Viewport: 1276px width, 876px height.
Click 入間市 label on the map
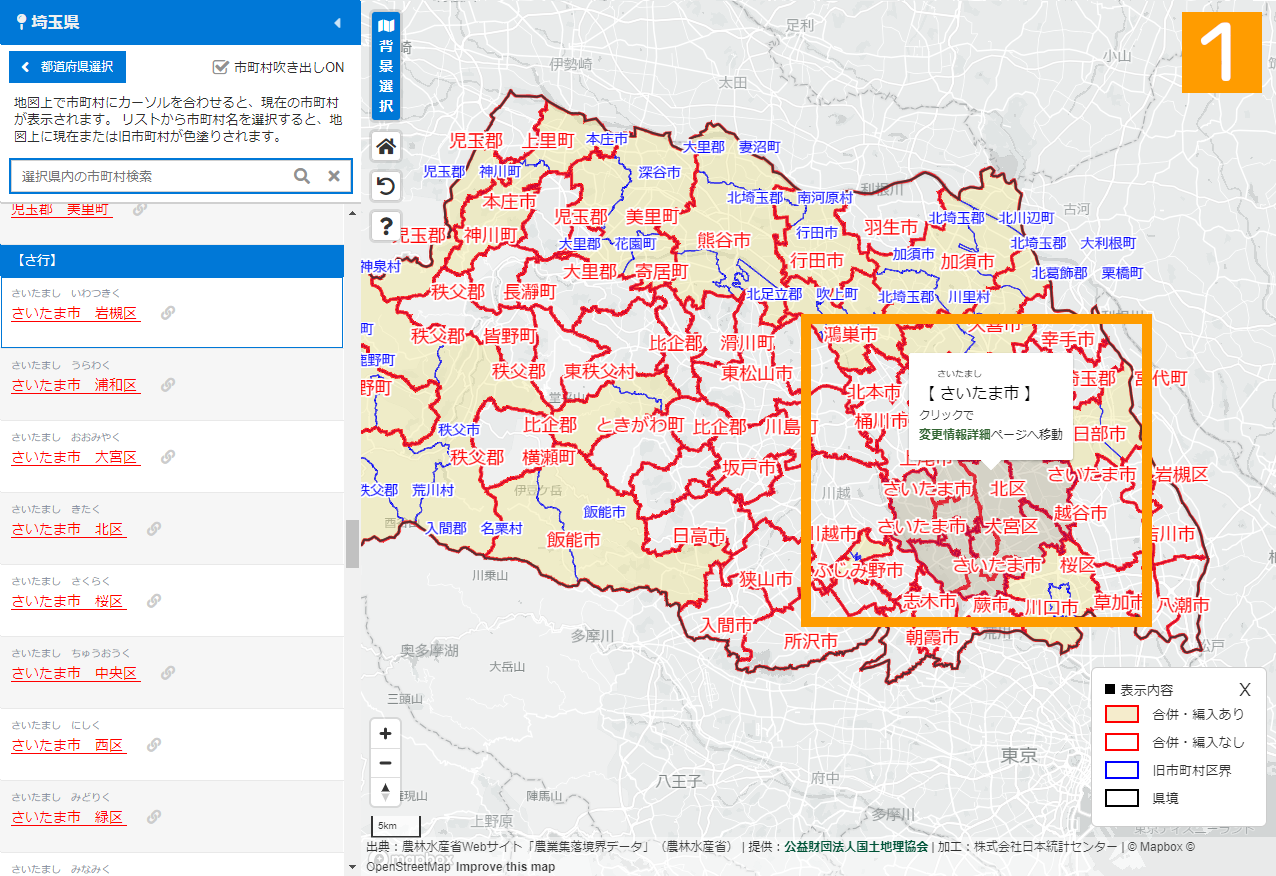click(728, 625)
